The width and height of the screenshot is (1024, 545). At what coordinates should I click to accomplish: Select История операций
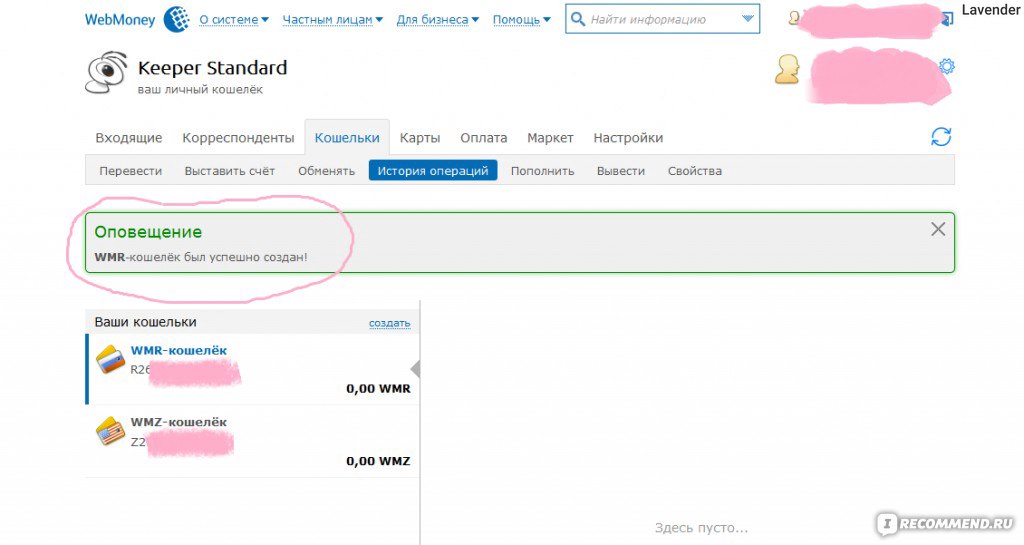[x=433, y=171]
